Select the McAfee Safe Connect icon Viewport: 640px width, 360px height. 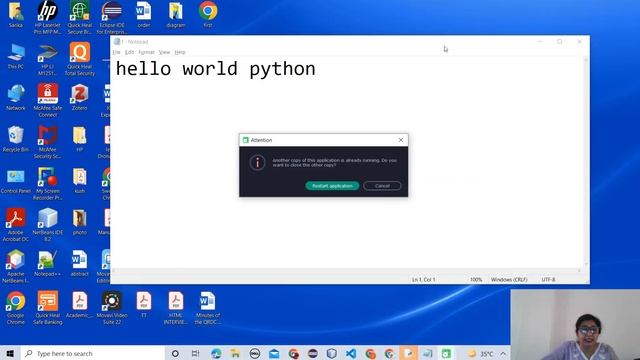click(x=47, y=101)
